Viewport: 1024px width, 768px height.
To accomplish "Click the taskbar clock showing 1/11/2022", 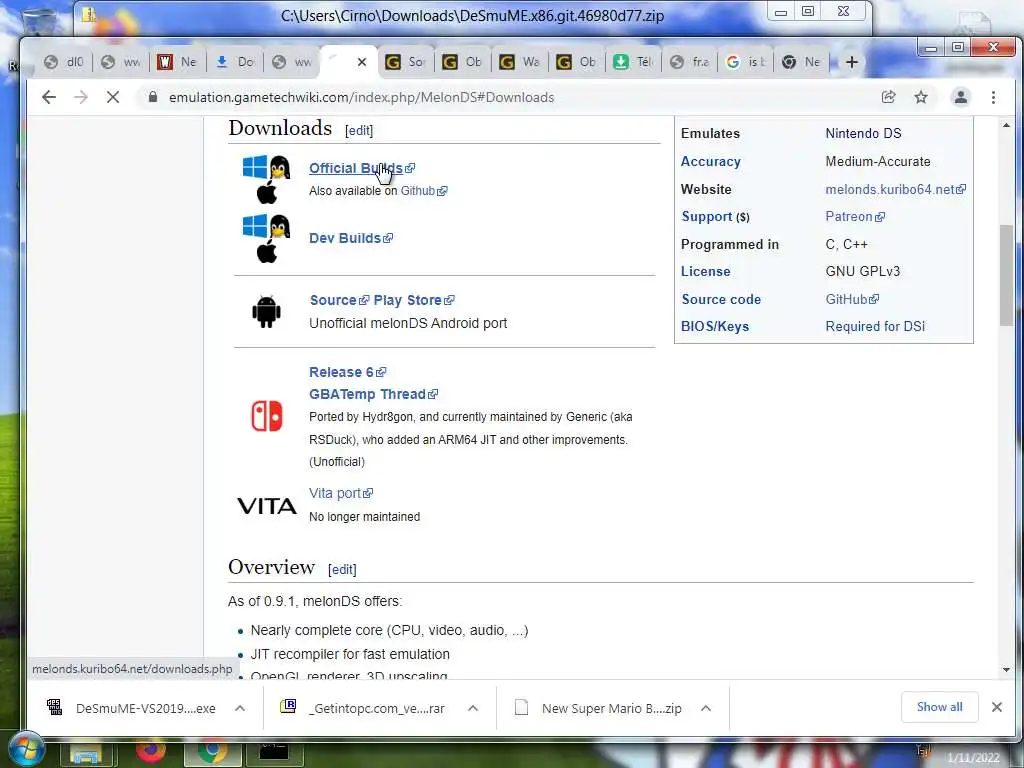I will [x=973, y=758].
